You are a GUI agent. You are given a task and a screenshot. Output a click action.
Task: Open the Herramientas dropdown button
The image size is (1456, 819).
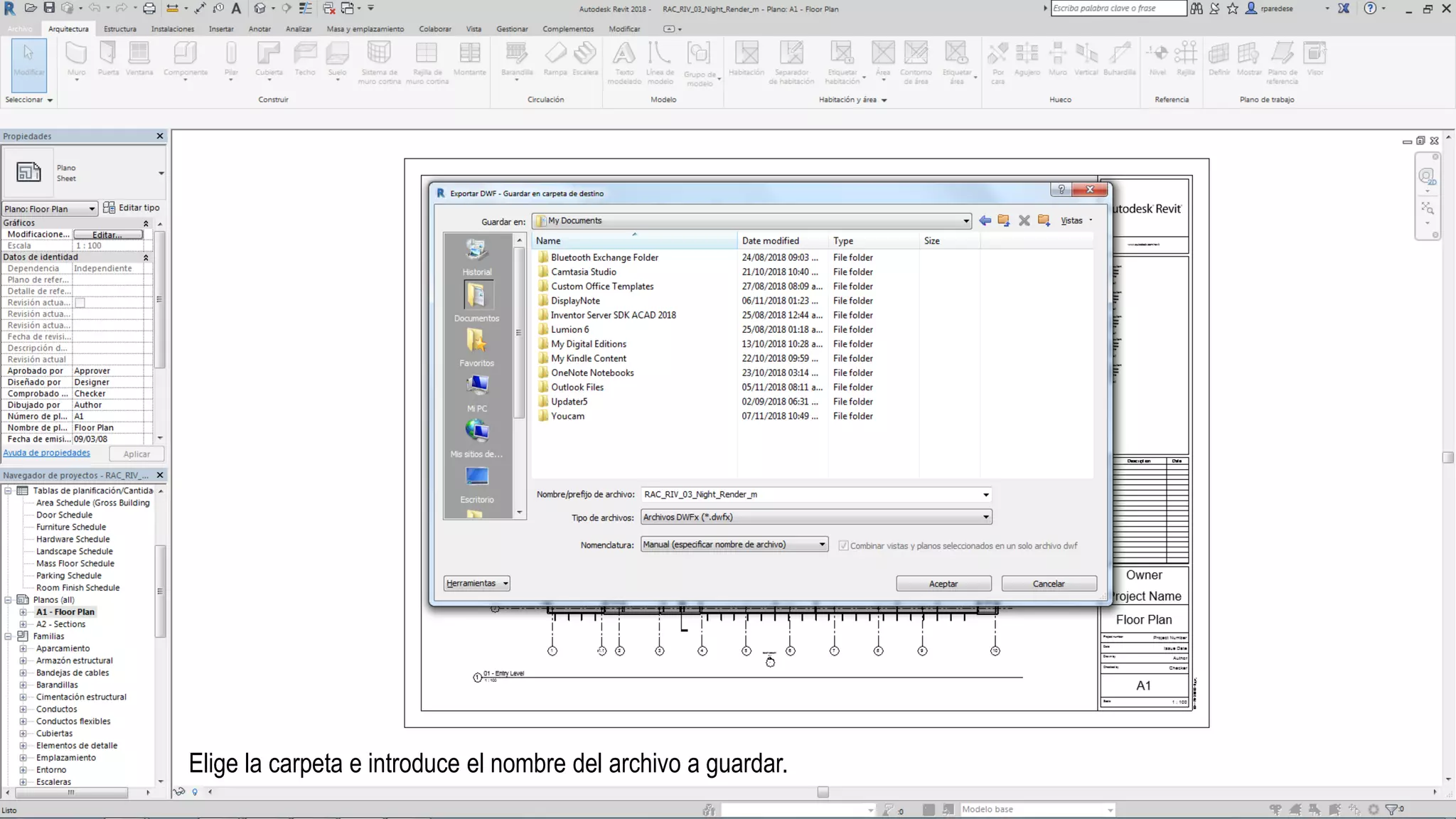click(476, 584)
